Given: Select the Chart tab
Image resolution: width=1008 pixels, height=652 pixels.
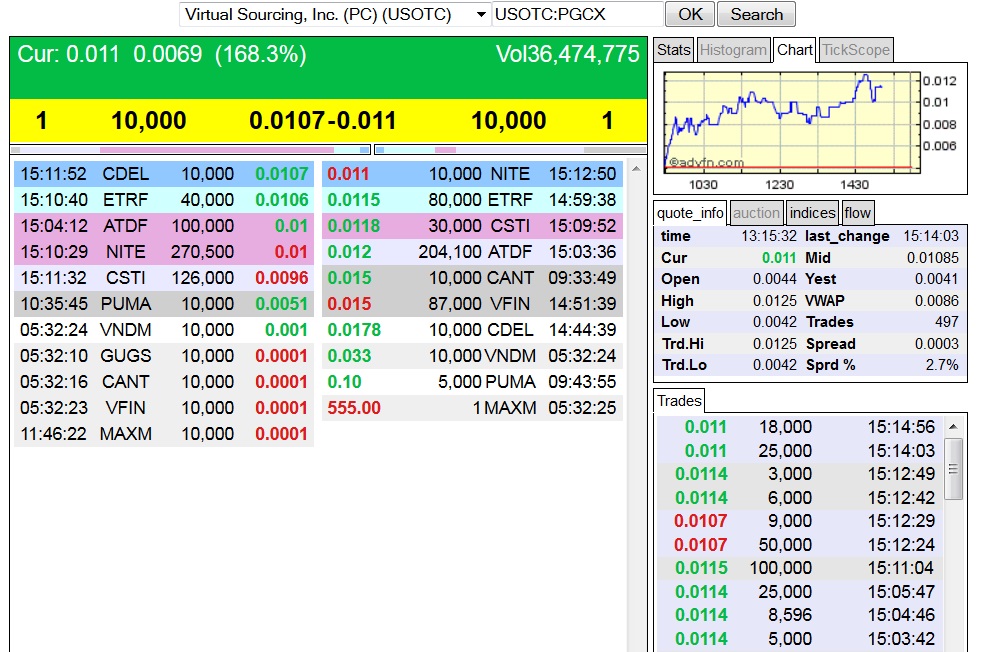Looking at the screenshot, I should [793, 48].
